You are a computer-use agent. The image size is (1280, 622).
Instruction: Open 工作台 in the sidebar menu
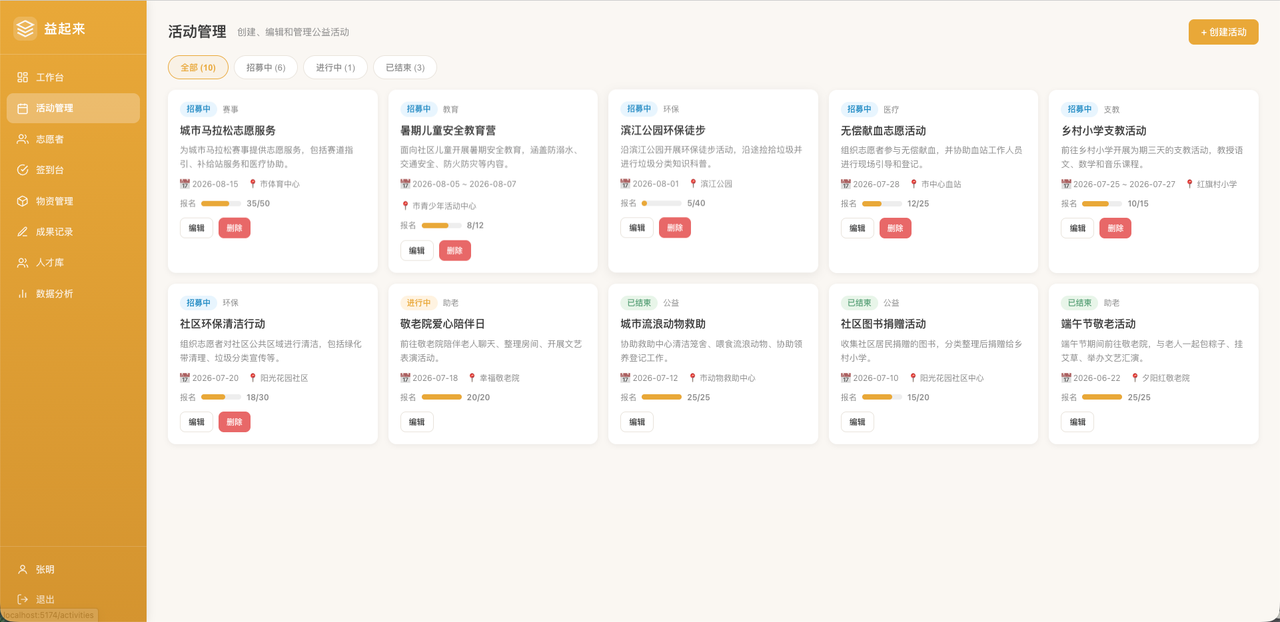(73, 77)
